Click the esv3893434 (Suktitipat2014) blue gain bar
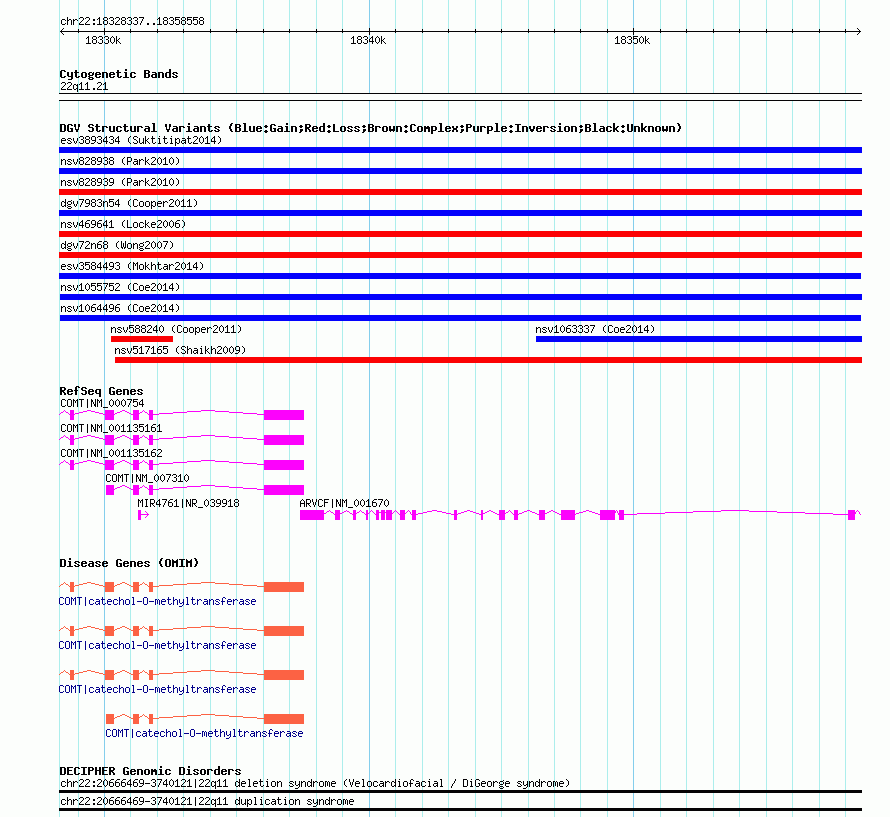Screen dimensions: 890x817 click(x=460, y=150)
